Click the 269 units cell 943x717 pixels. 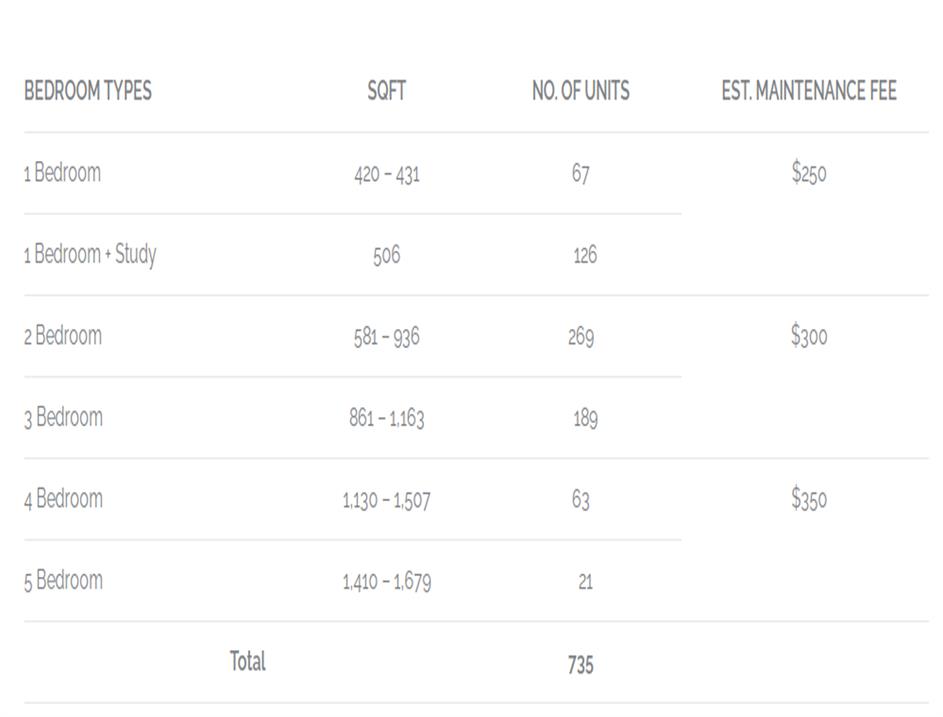(581, 337)
